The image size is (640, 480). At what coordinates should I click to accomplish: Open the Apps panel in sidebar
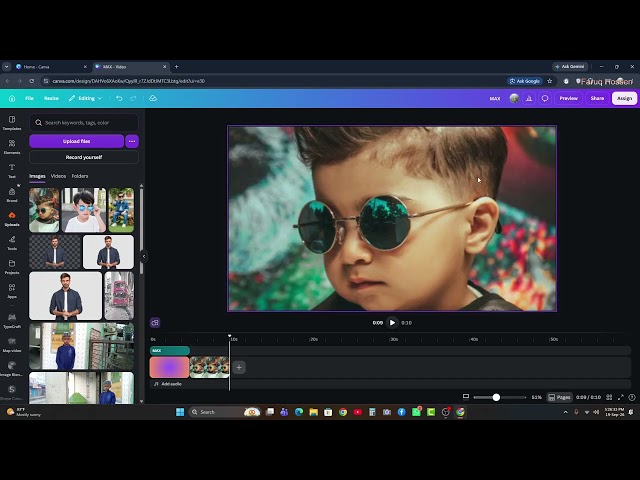click(12, 291)
